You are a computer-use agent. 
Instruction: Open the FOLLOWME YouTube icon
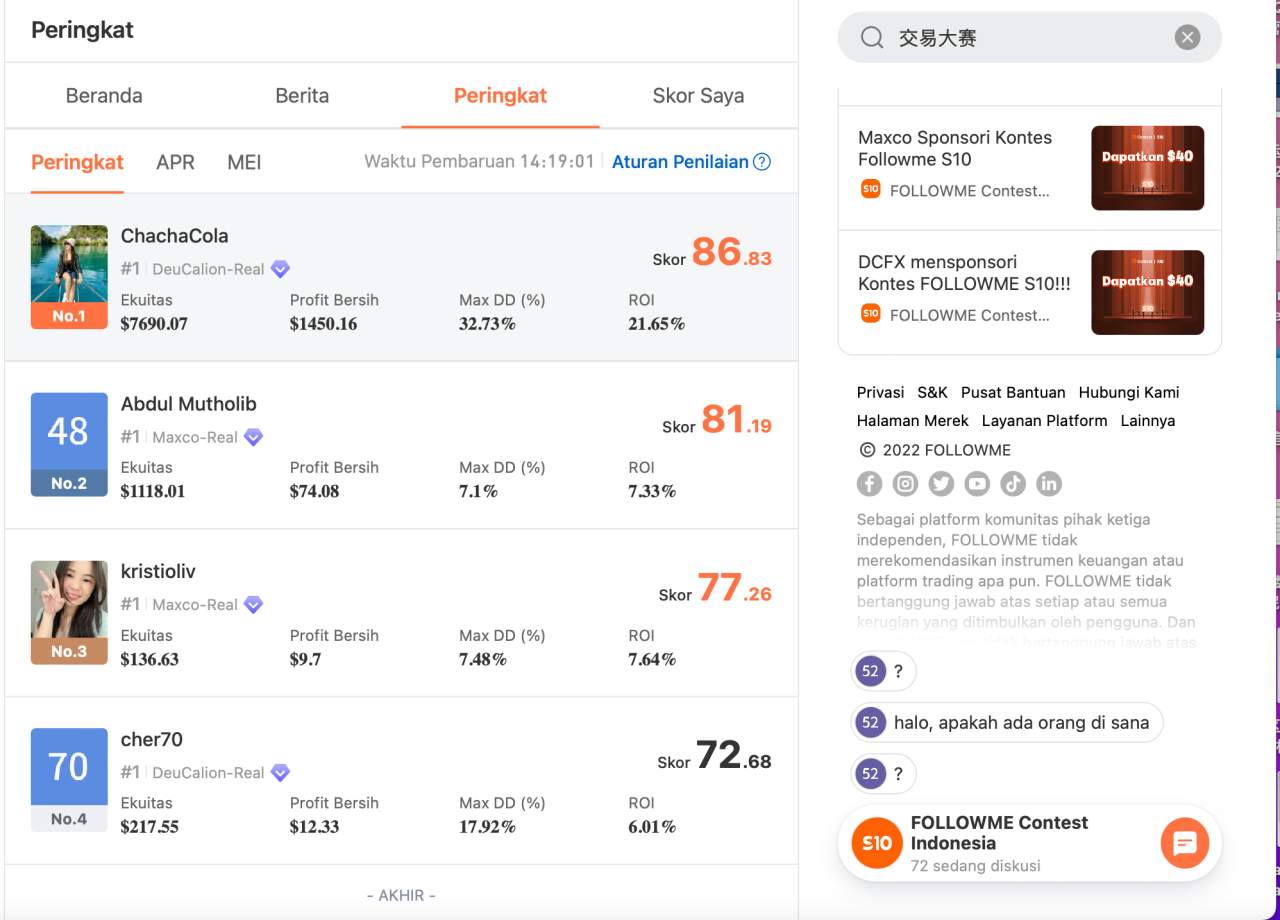(977, 484)
